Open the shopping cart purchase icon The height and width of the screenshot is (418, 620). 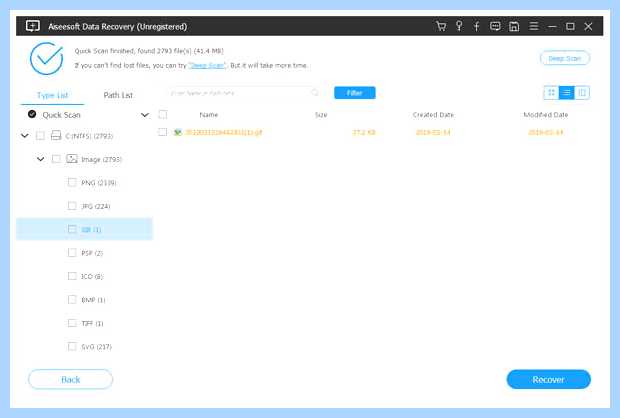[441, 26]
